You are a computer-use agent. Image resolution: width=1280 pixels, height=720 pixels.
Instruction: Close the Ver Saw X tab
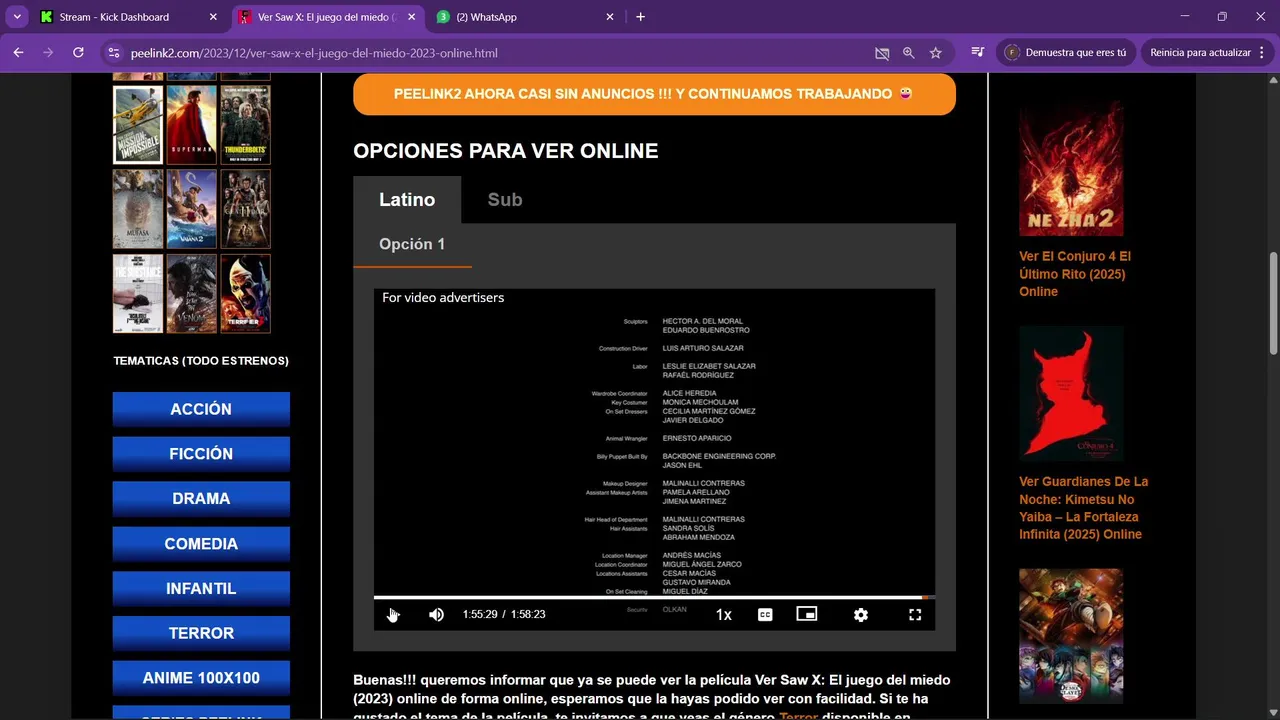[x=411, y=17]
